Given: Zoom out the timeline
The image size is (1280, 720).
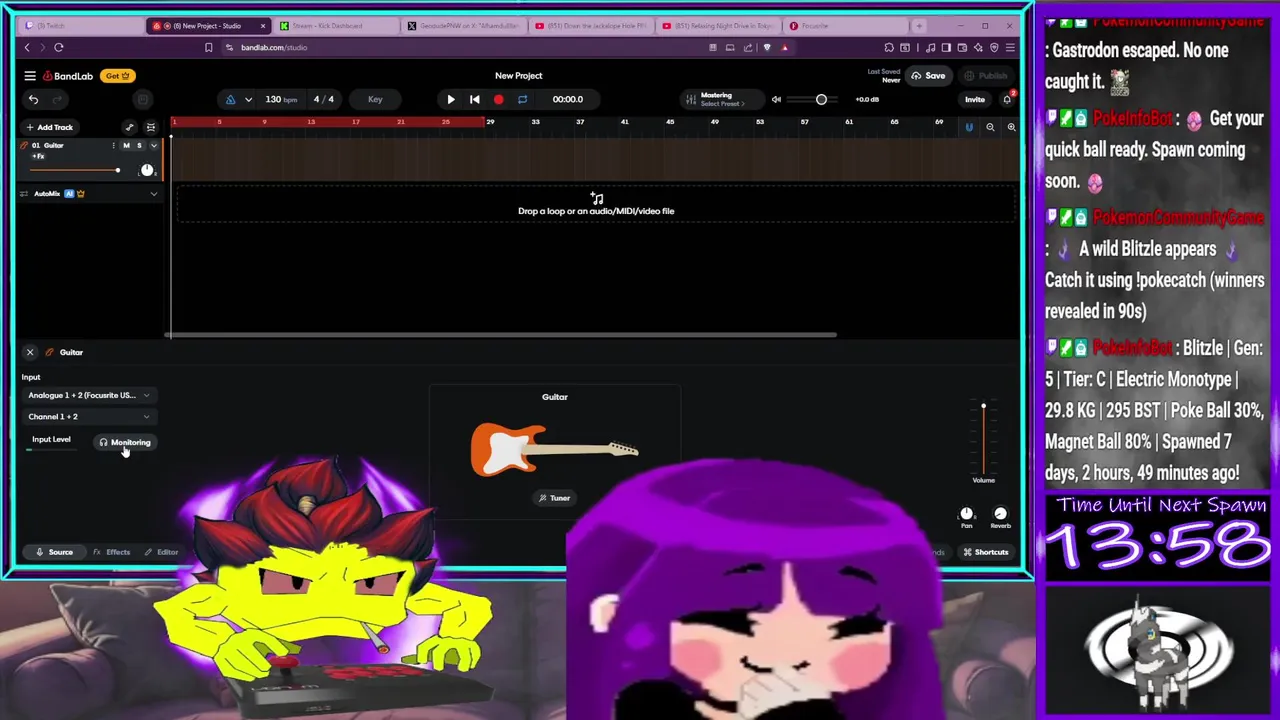Looking at the screenshot, I should pyautogui.click(x=990, y=127).
